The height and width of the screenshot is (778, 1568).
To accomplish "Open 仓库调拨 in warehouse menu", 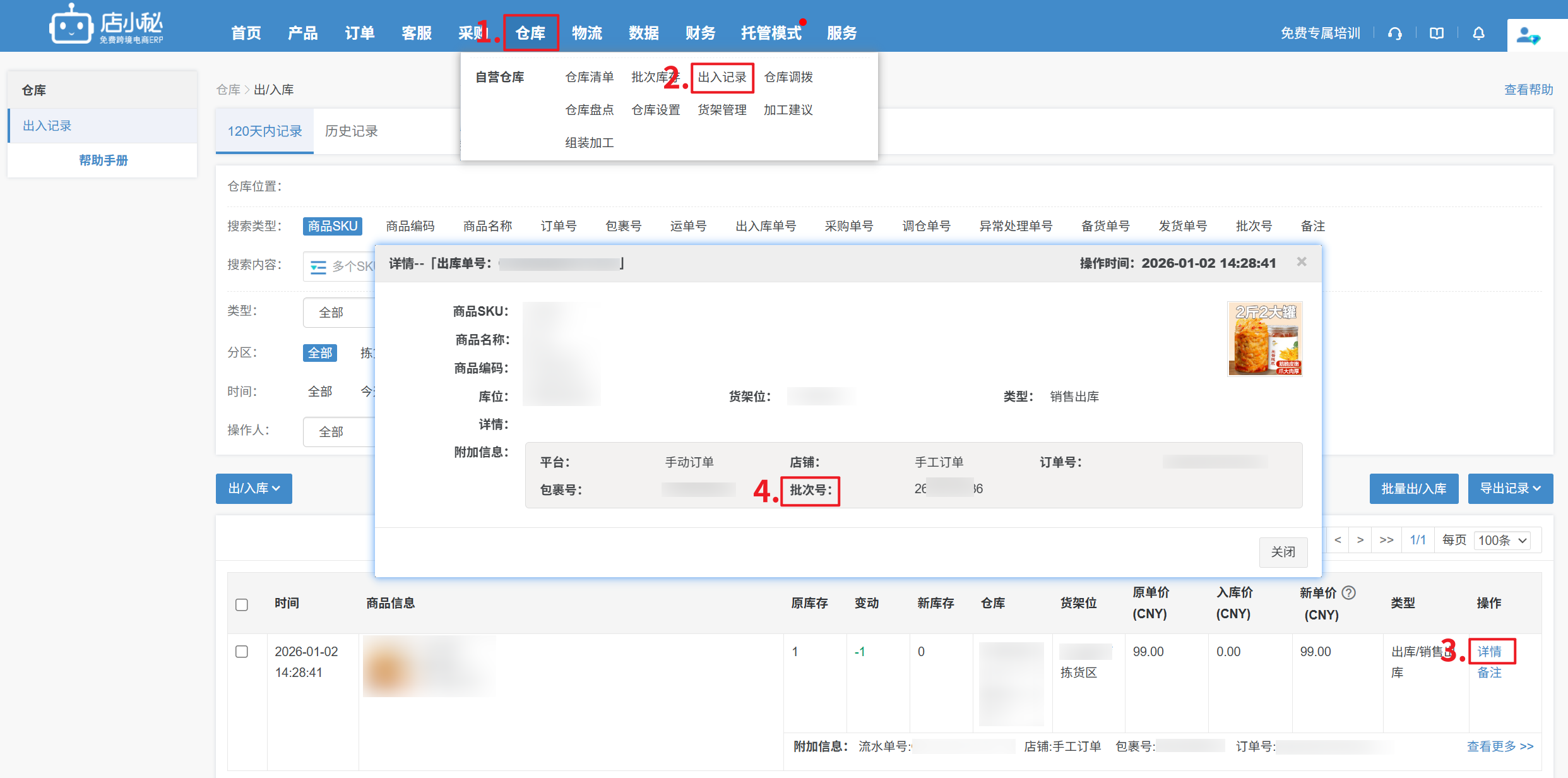I will click(788, 77).
